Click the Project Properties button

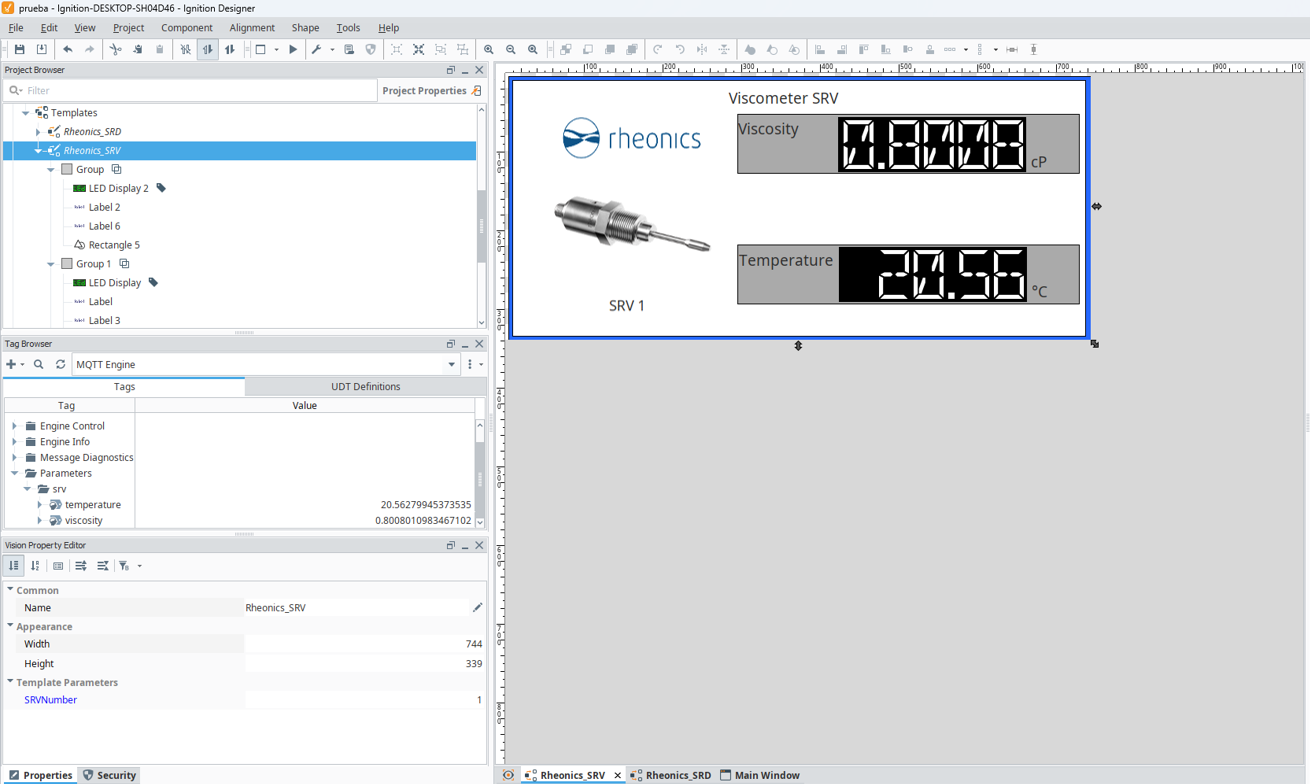[431, 90]
